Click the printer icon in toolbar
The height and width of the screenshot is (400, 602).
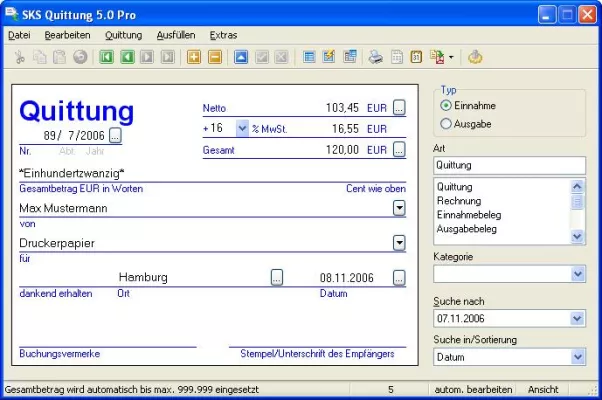pos(375,57)
